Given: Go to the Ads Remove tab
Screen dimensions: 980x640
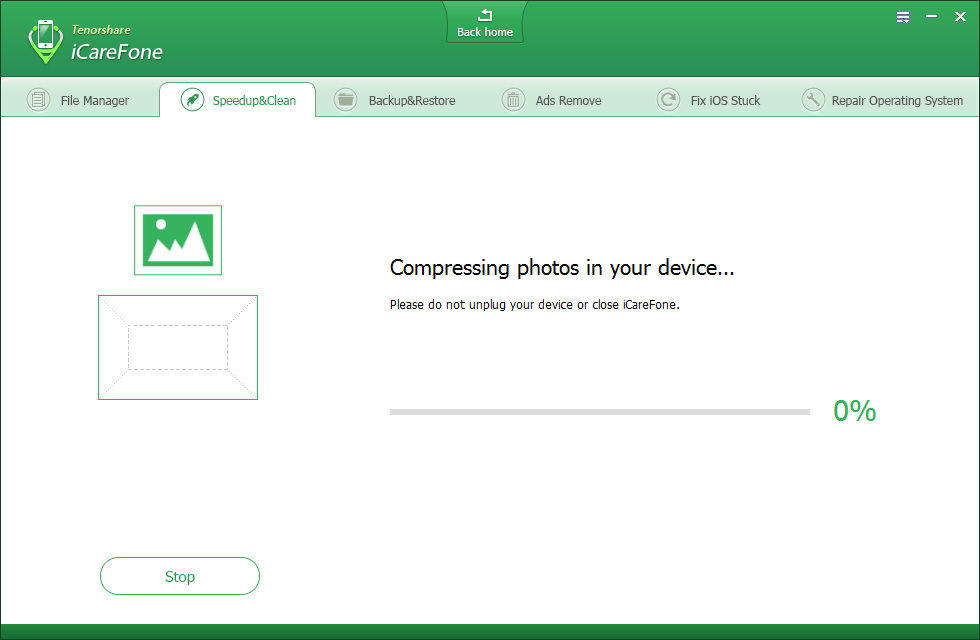Looking at the screenshot, I should tap(553, 100).
